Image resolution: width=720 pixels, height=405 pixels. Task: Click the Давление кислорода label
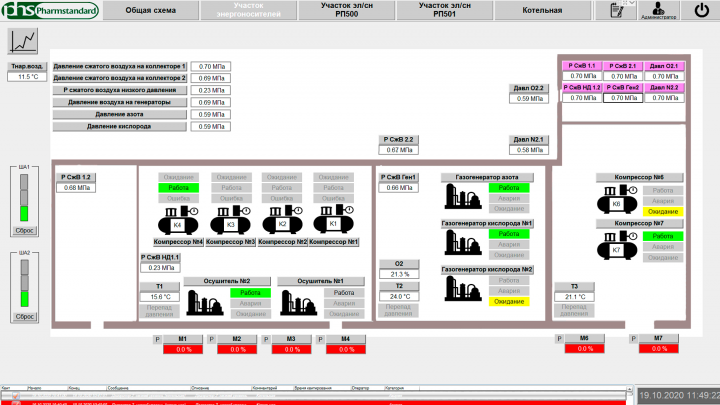pyautogui.click(x=119, y=126)
